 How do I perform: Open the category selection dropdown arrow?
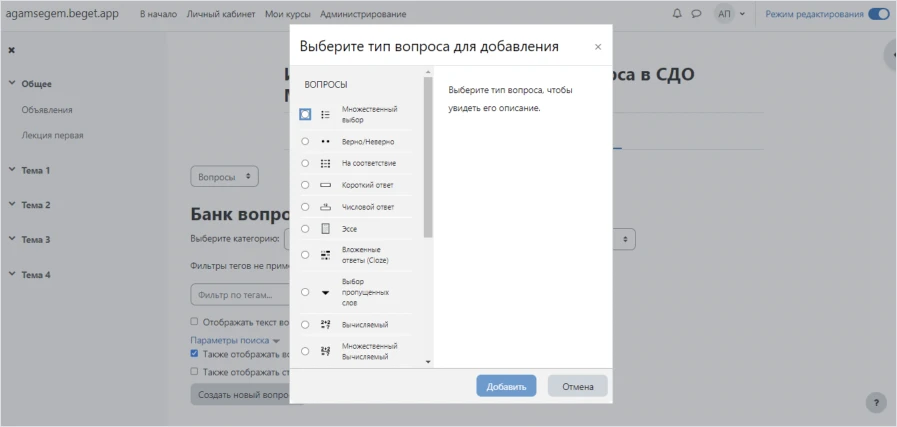click(x=625, y=238)
